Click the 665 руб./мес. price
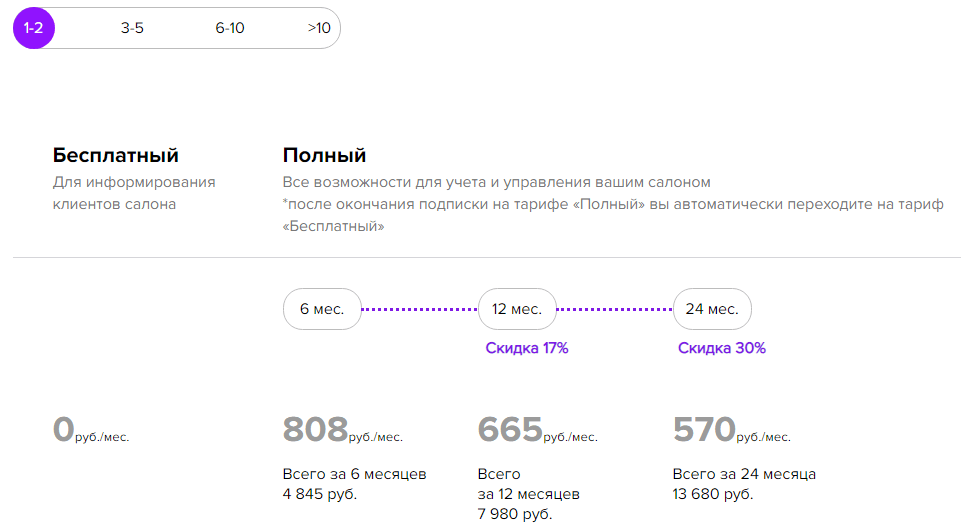The image size is (961, 526). pos(538,430)
